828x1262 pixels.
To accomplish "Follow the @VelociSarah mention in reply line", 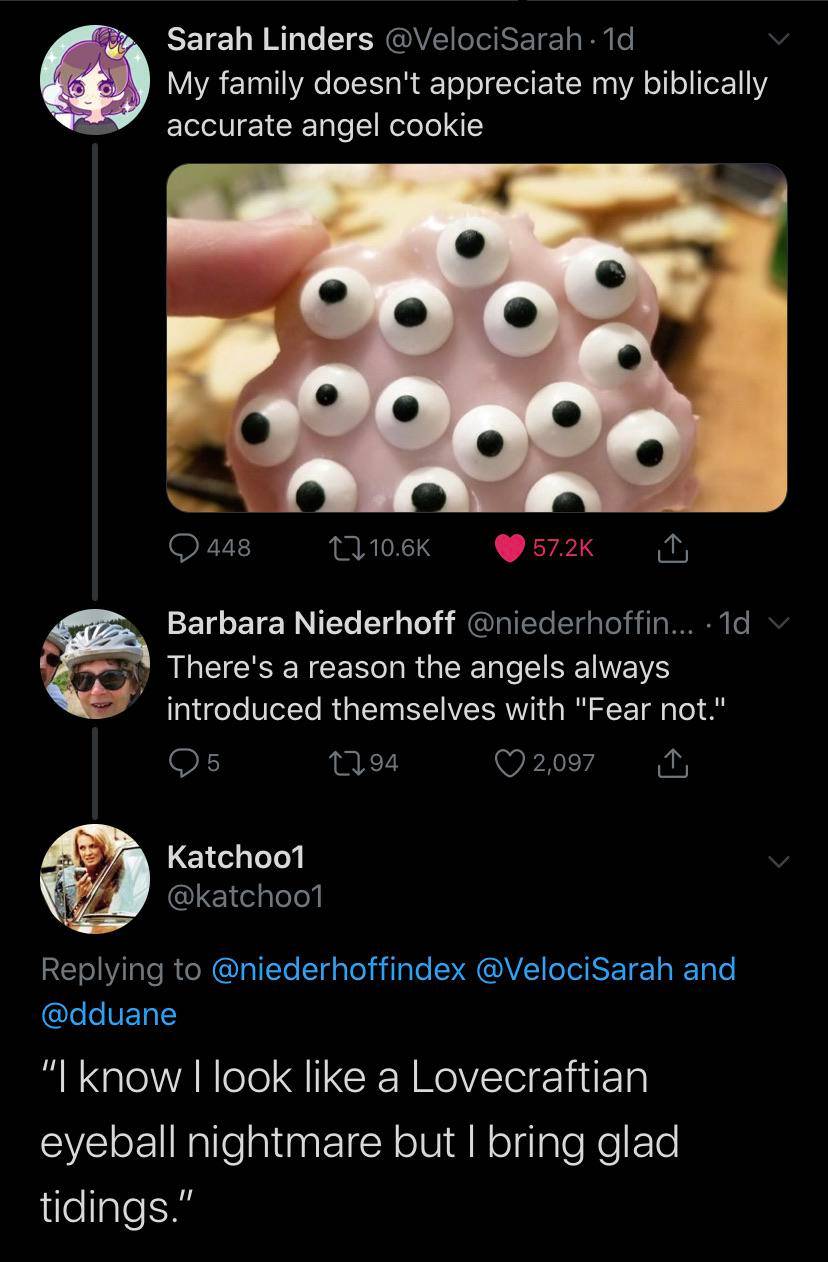I will (577, 969).
